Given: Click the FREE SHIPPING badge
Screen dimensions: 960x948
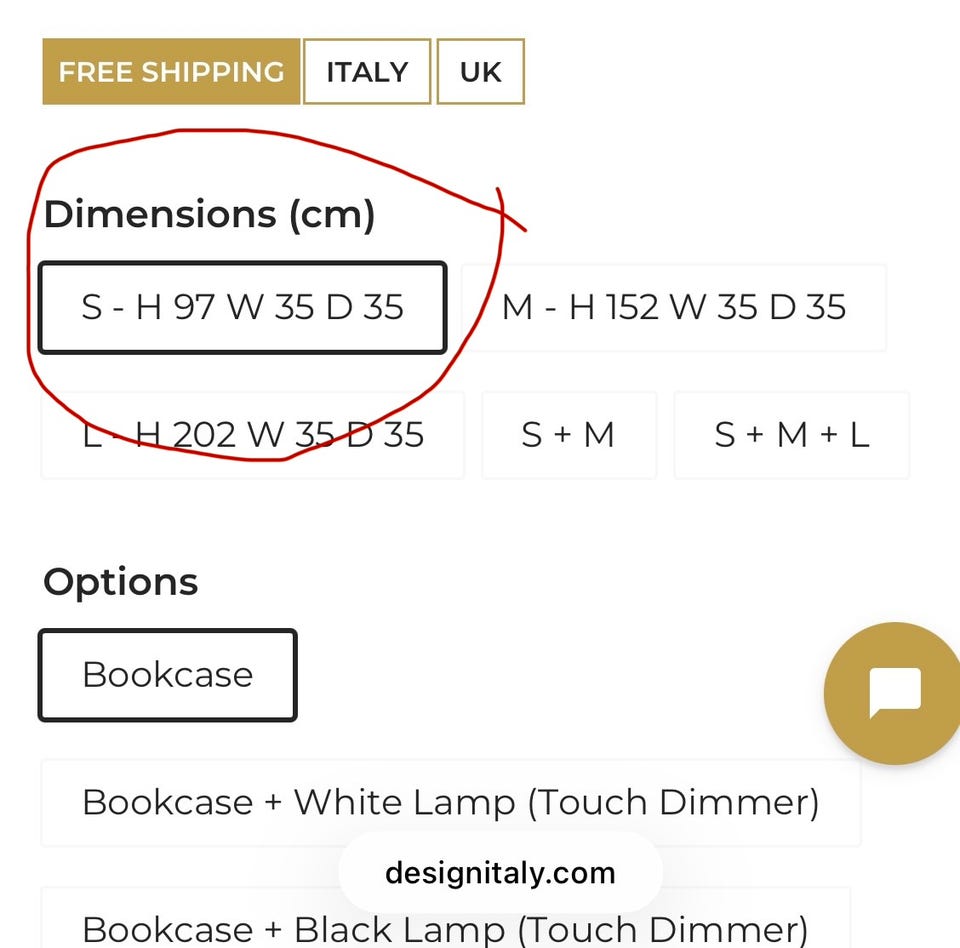Looking at the screenshot, I should coord(171,72).
